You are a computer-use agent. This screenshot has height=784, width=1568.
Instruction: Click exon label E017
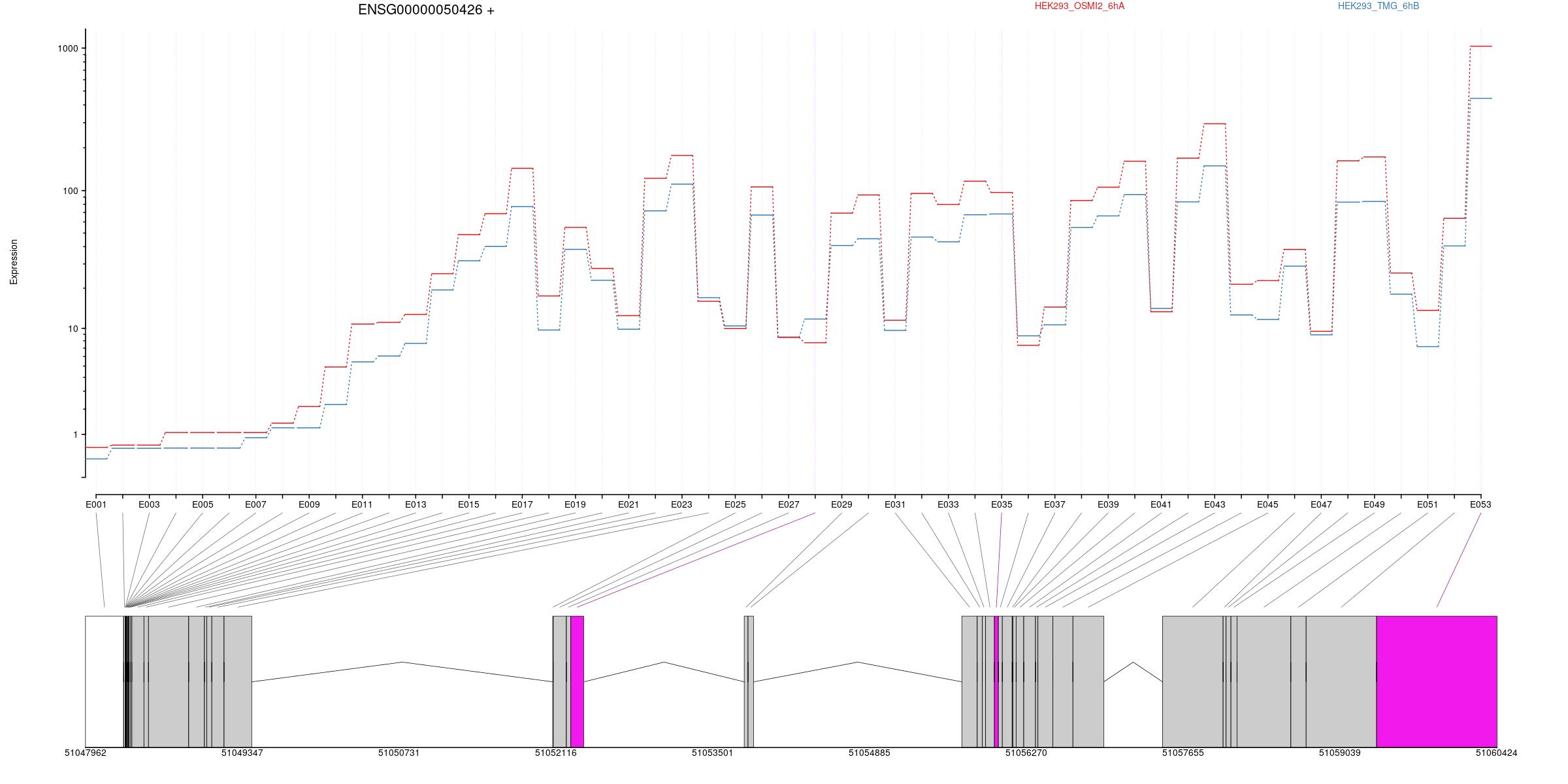click(x=522, y=504)
